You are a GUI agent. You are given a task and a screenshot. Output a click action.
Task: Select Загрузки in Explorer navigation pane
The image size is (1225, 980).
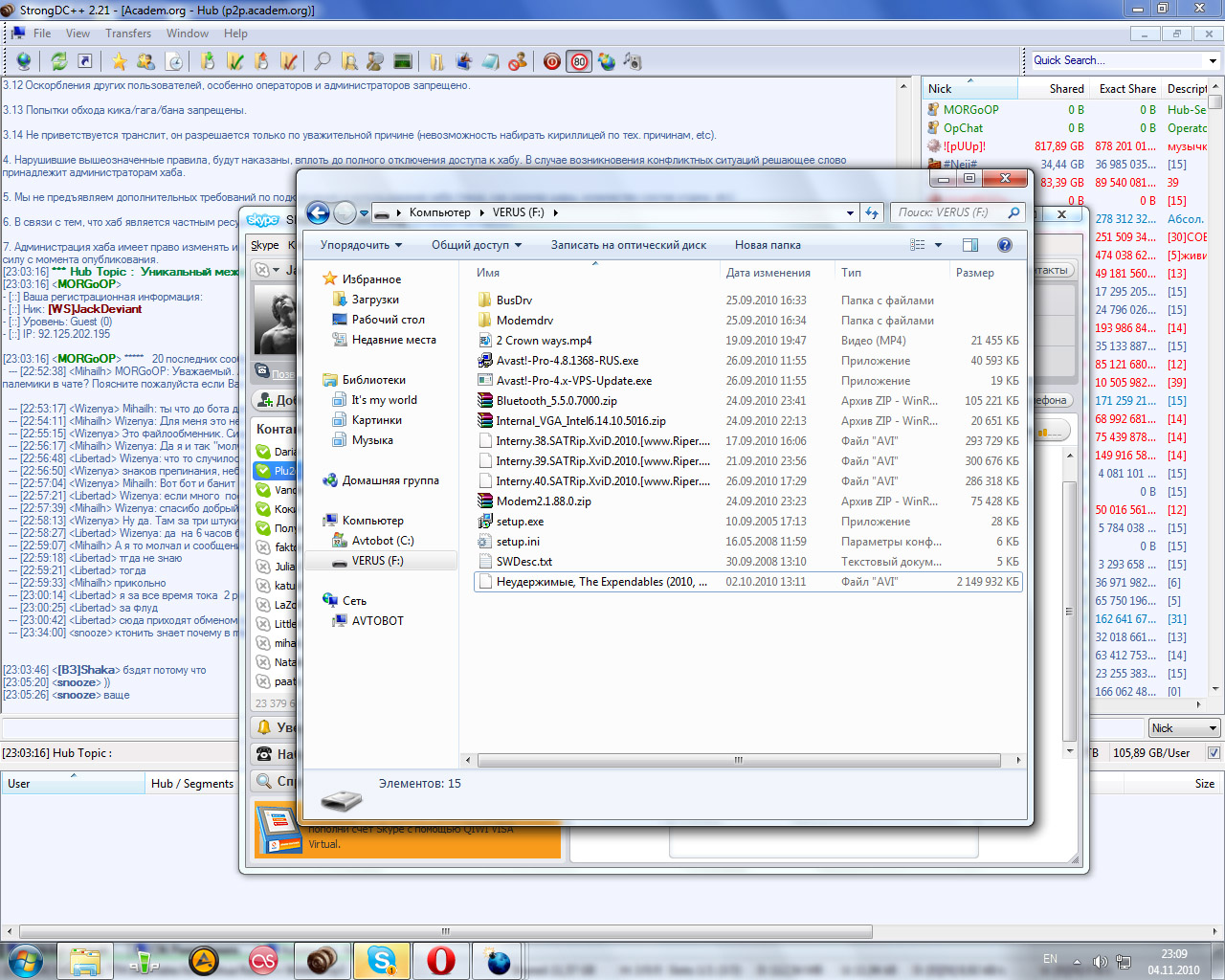coord(375,300)
